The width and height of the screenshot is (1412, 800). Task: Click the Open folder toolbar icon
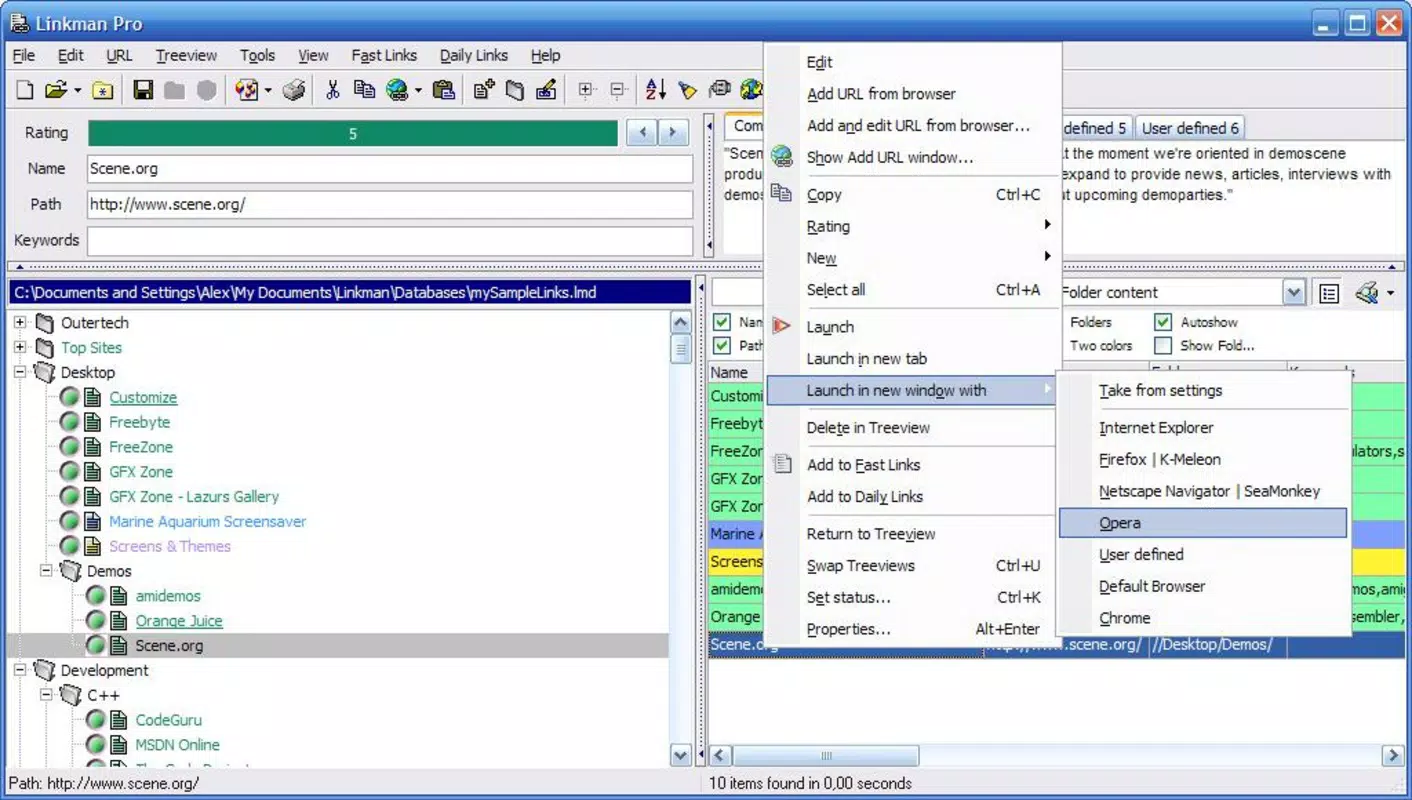tap(56, 91)
